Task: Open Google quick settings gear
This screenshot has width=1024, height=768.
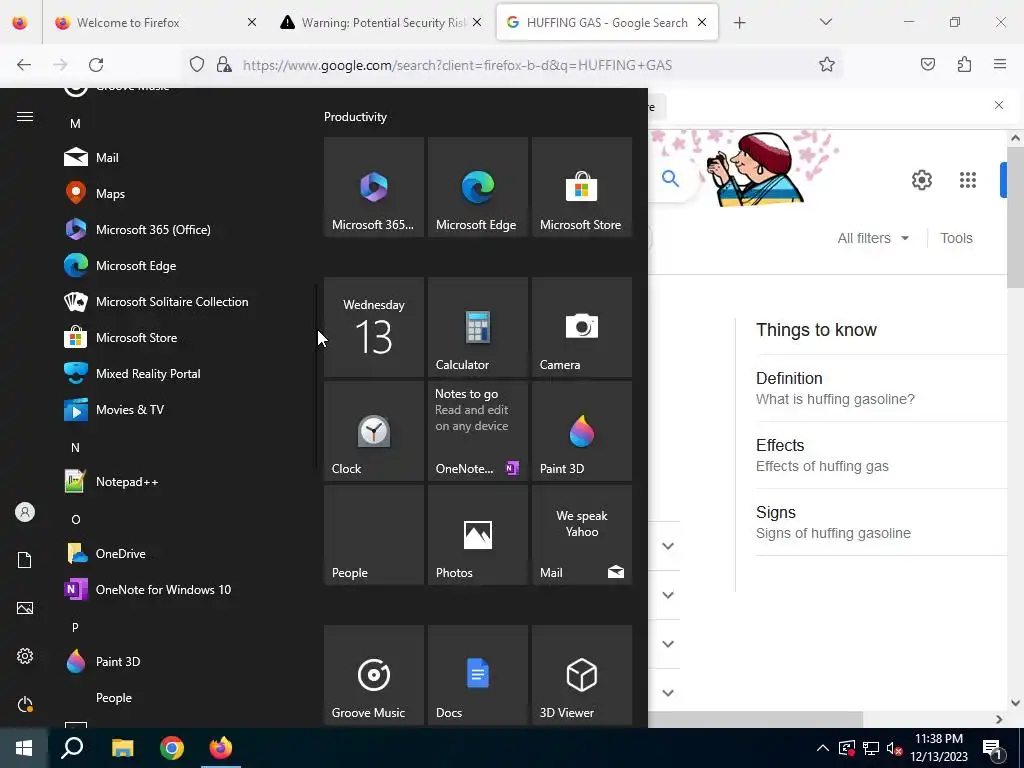Action: (x=921, y=180)
